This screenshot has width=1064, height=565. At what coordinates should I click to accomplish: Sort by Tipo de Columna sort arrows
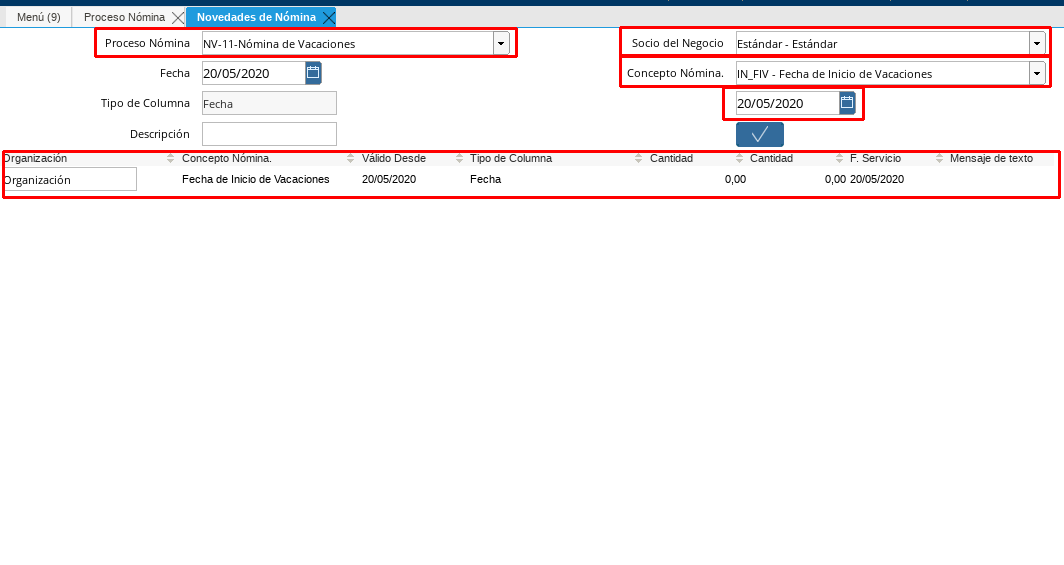639,158
